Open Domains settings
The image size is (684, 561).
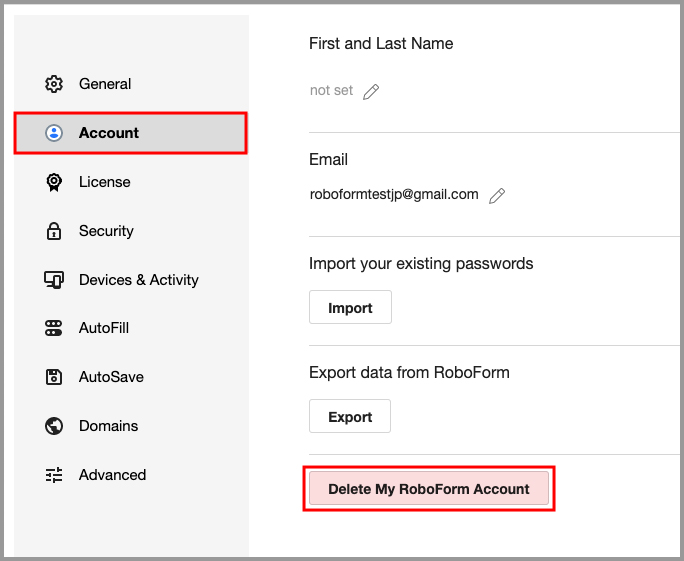[x=131, y=426]
